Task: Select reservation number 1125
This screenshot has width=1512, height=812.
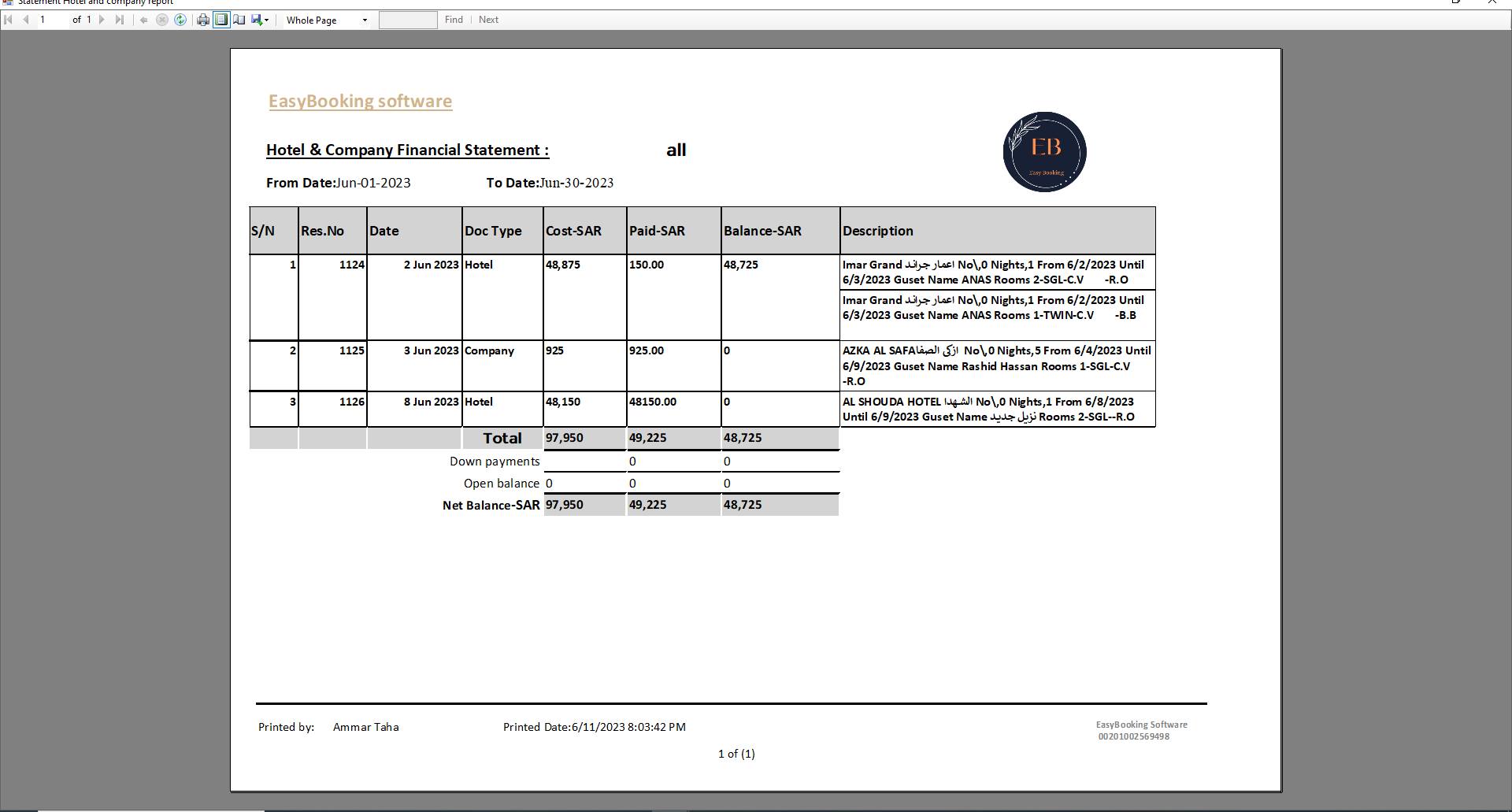Action: pyautogui.click(x=352, y=350)
